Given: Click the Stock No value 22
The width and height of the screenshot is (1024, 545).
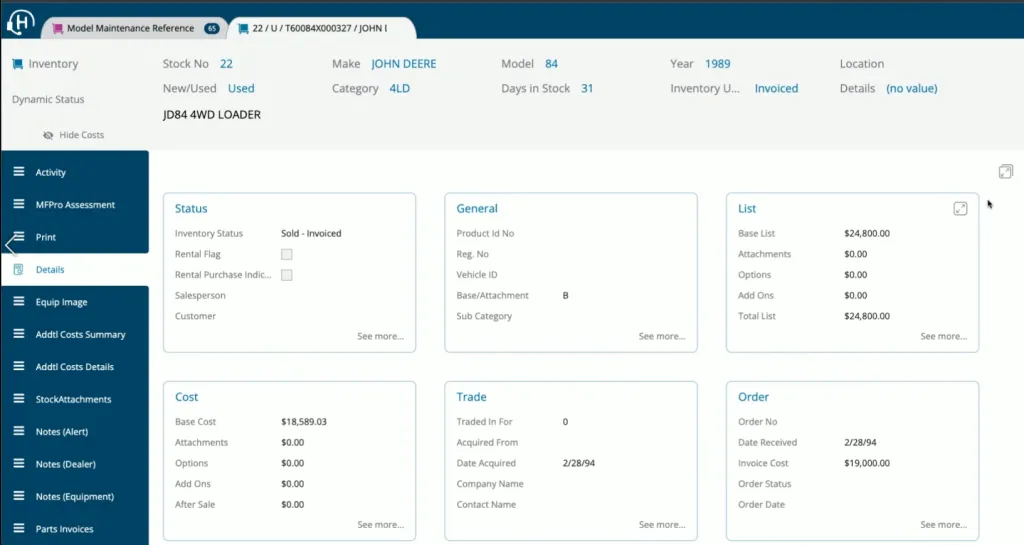Looking at the screenshot, I should (226, 64).
